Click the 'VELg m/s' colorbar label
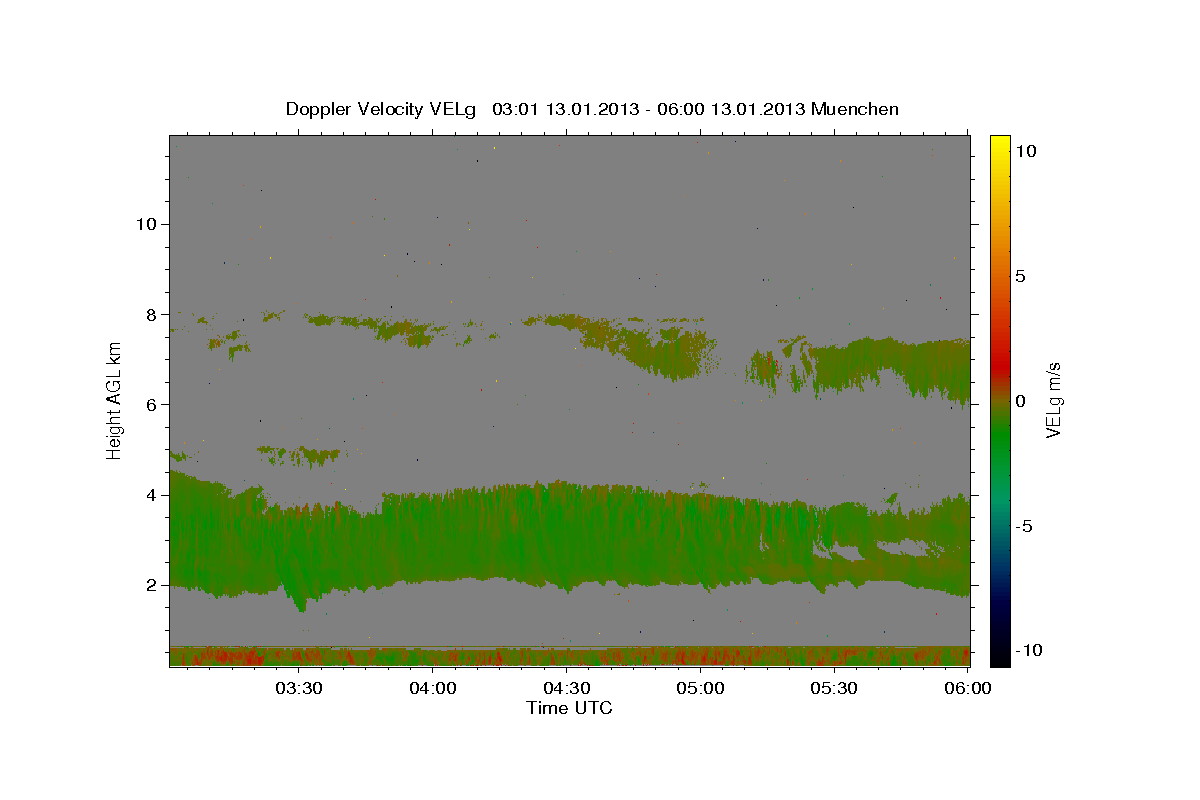Image resolution: width=1200 pixels, height=800 pixels. (x=1054, y=399)
